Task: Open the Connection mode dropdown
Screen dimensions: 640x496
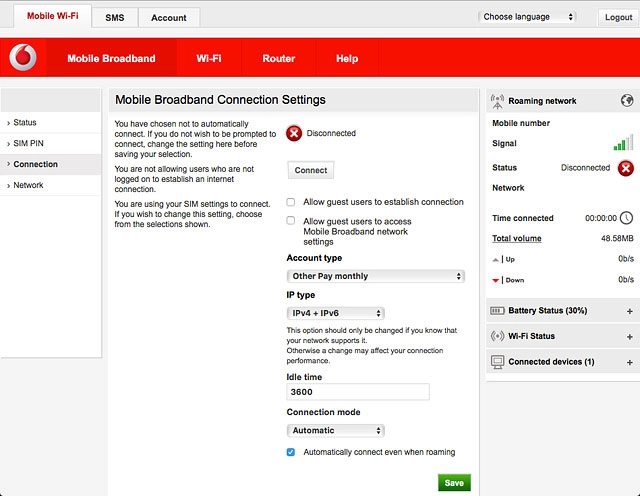Action: 336,431
